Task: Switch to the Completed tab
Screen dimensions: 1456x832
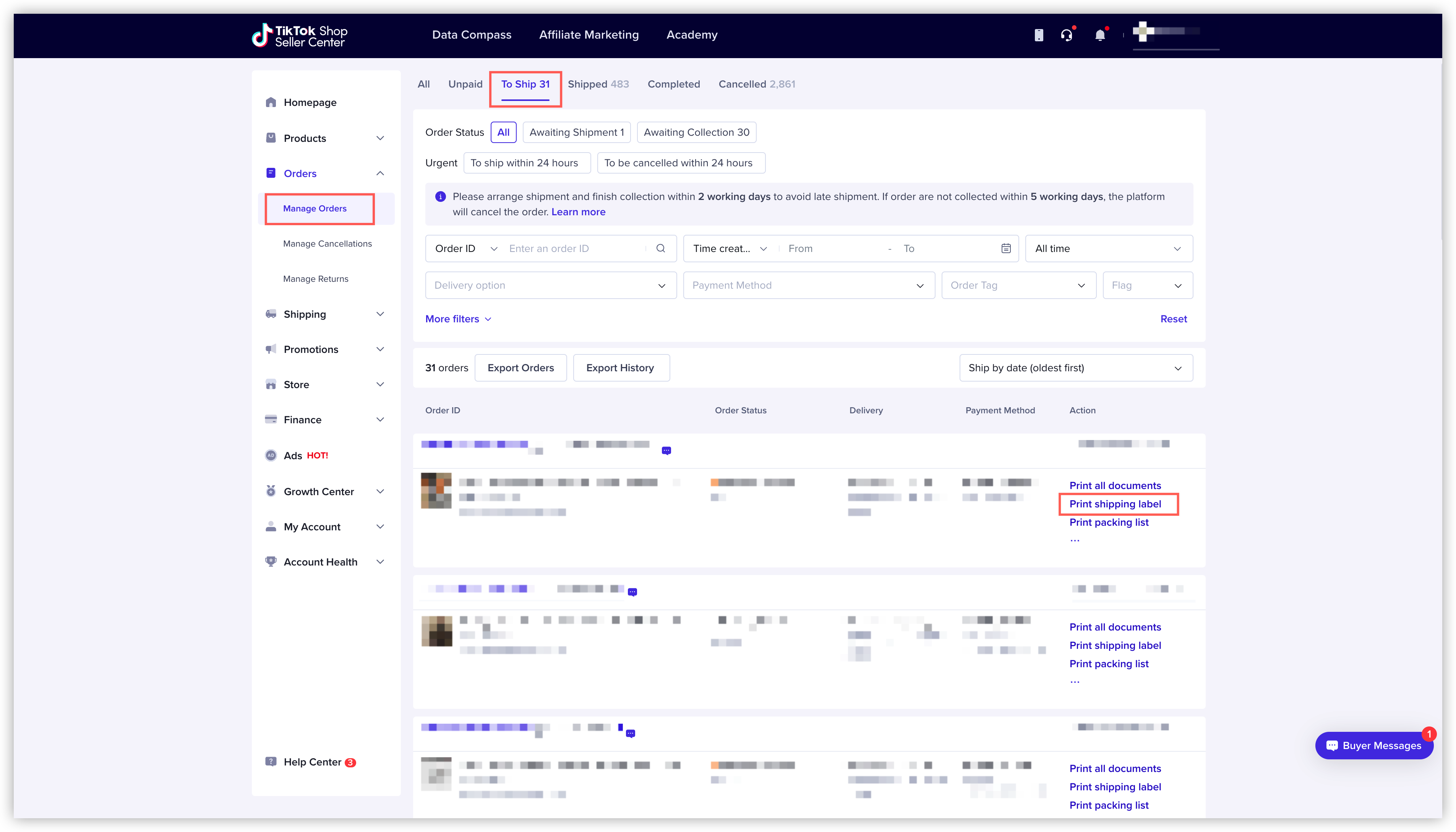Action: tap(673, 84)
